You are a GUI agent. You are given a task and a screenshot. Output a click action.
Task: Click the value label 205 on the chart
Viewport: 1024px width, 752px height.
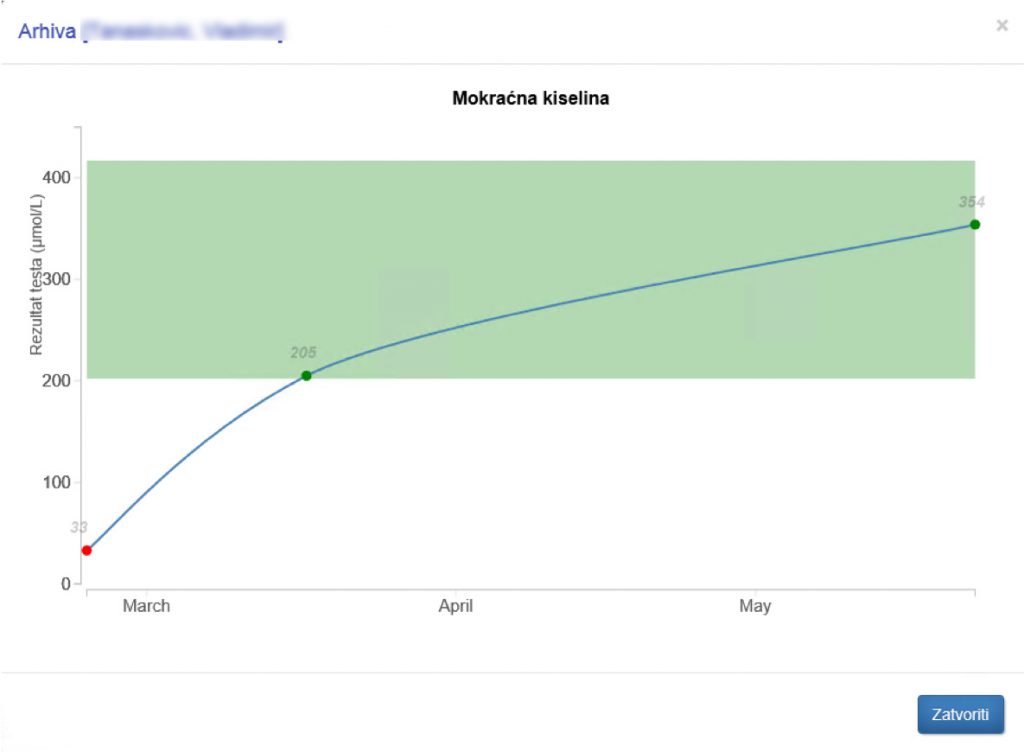click(303, 353)
